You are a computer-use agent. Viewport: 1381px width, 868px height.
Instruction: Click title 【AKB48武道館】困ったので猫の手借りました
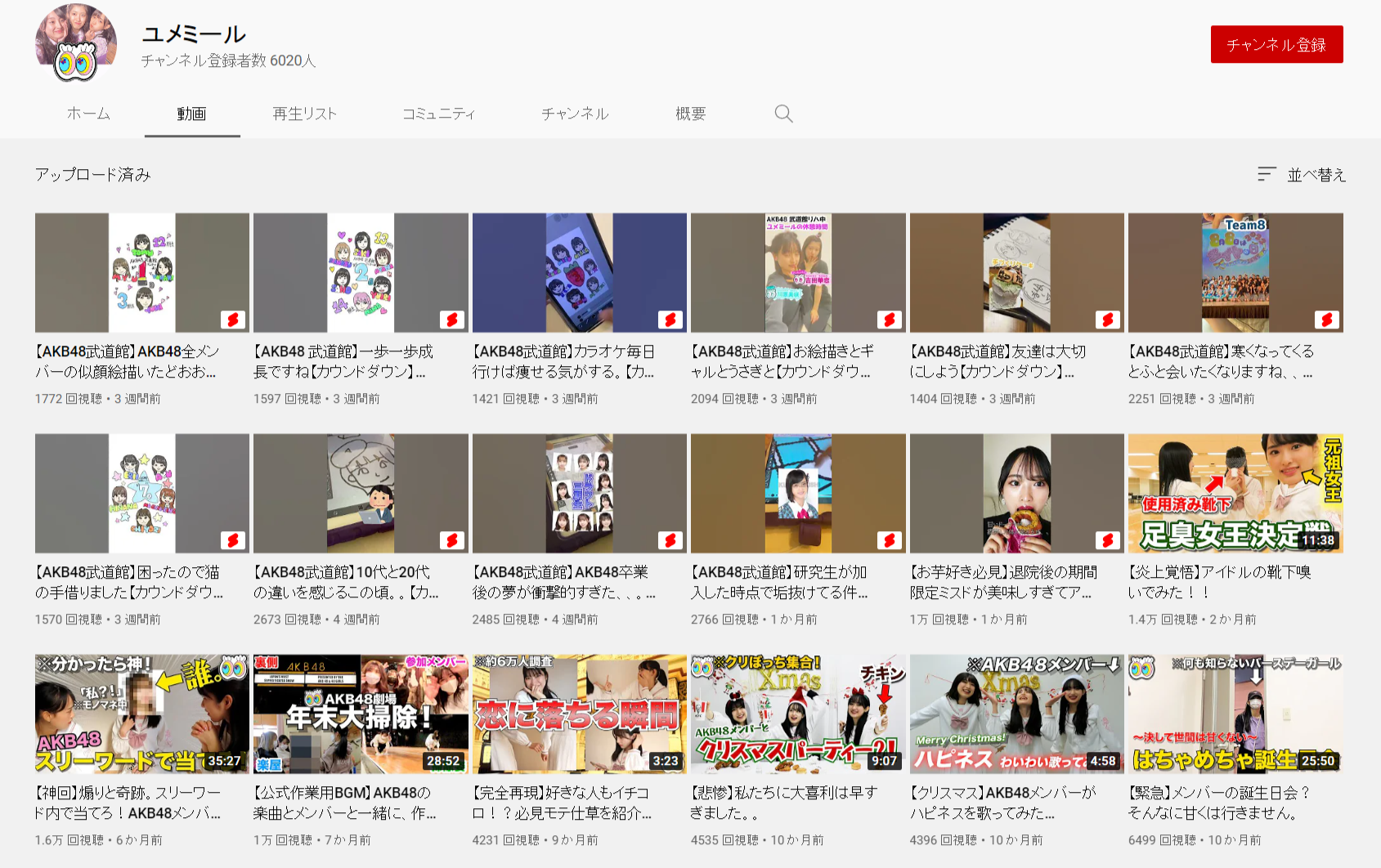click(129, 582)
